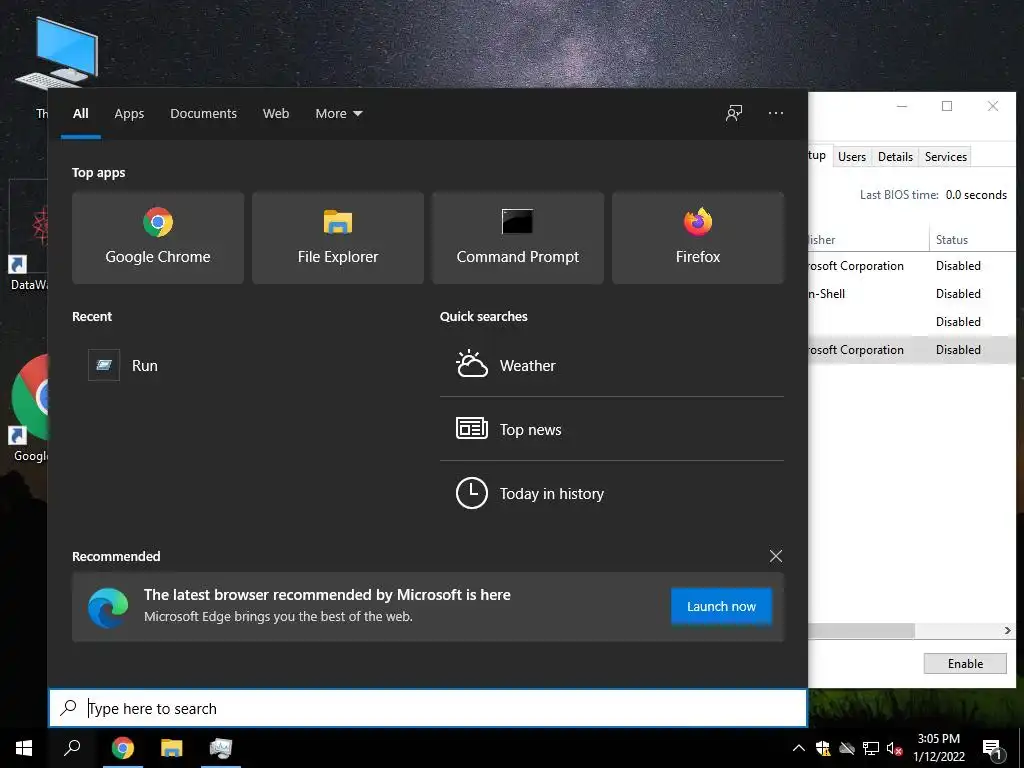Open the notification center icon
The width and height of the screenshot is (1024, 768).
(x=992, y=750)
